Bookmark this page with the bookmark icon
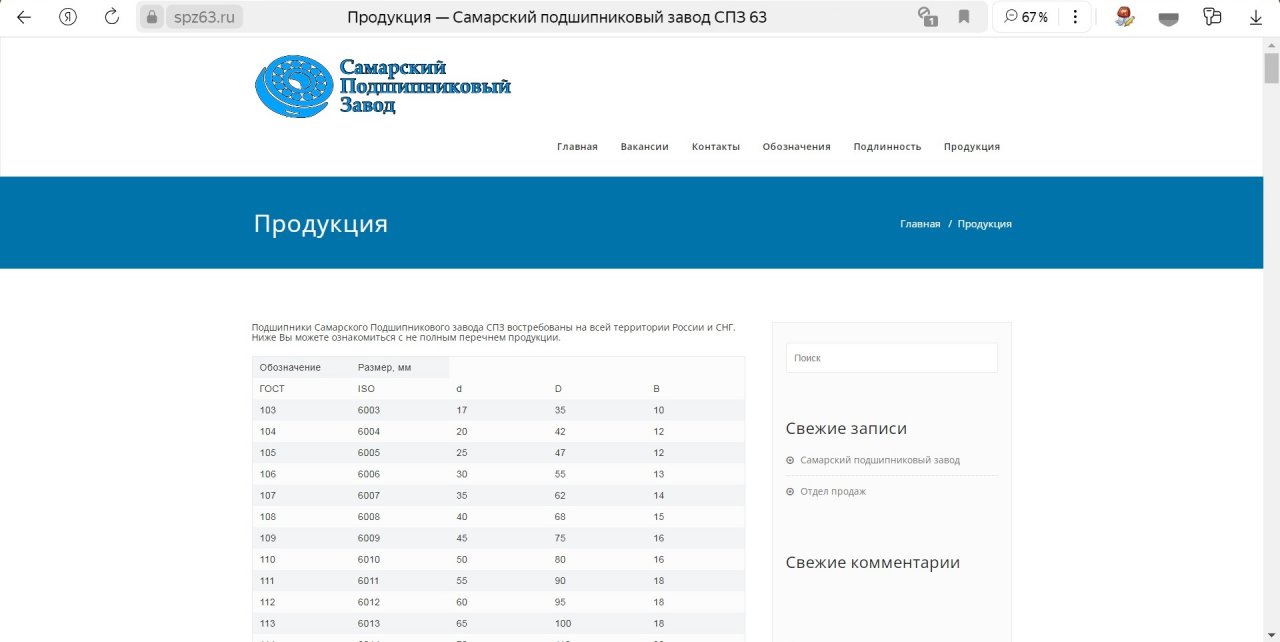 click(x=964, y=17)
